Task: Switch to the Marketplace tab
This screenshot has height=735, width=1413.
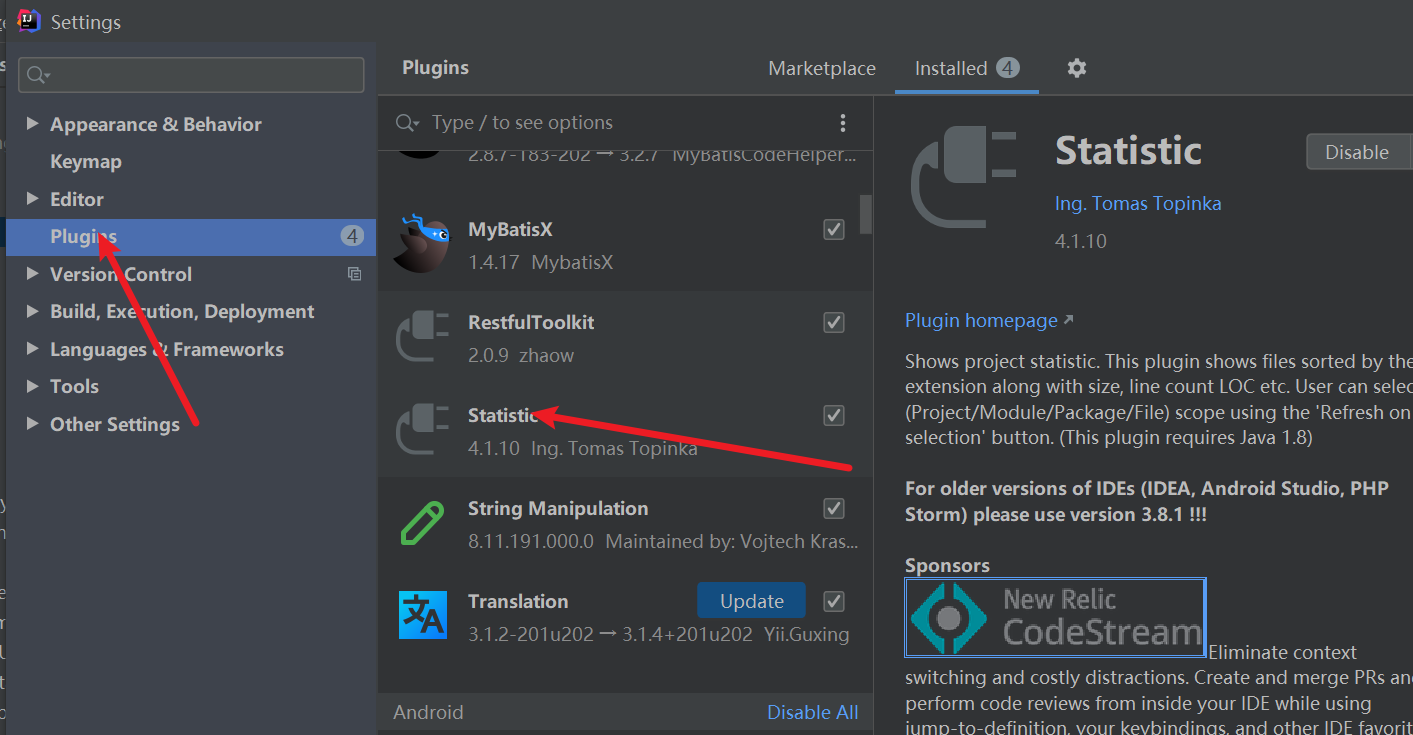Action: [822, 68]
